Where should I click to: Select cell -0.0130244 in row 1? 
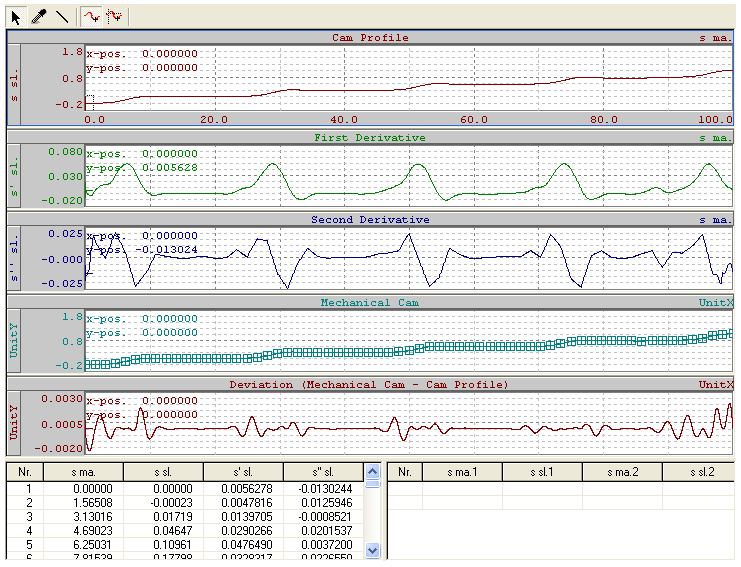coord(323,489)
